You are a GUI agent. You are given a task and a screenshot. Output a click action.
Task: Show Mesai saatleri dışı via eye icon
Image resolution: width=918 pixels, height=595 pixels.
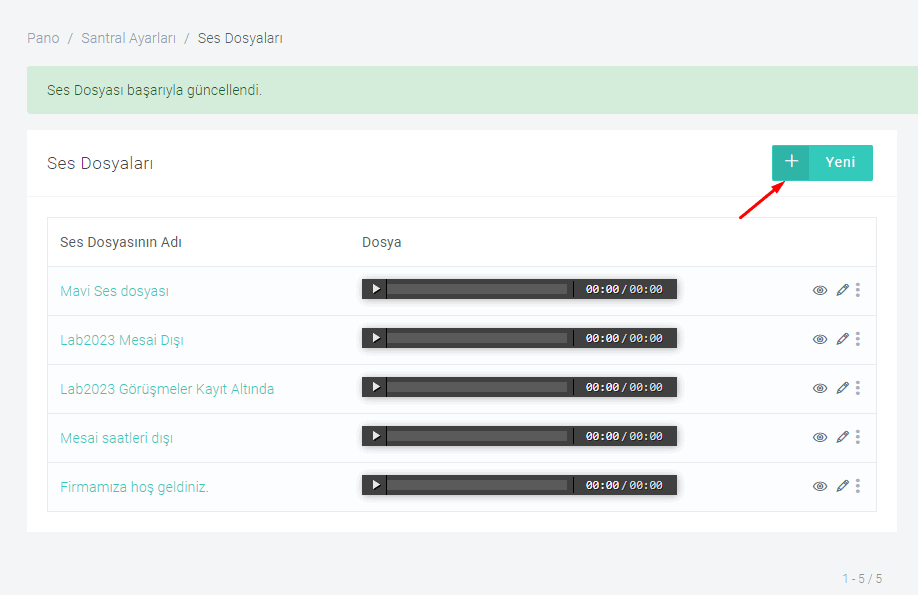point(820,437)
